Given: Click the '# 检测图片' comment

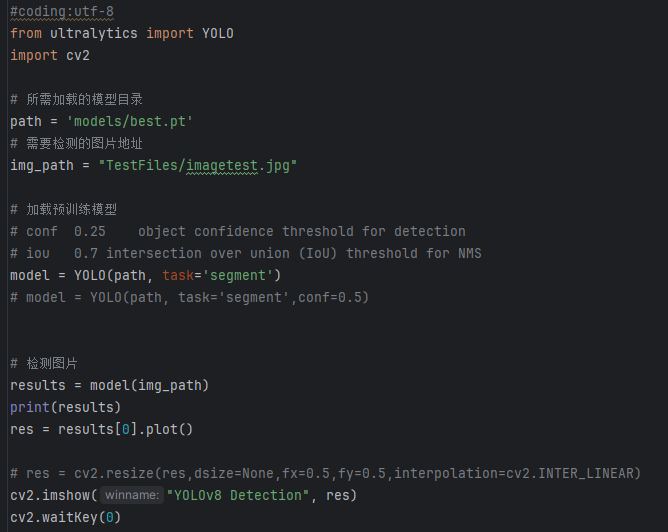Looking at the screenshot, I should (x=43, y=363).
